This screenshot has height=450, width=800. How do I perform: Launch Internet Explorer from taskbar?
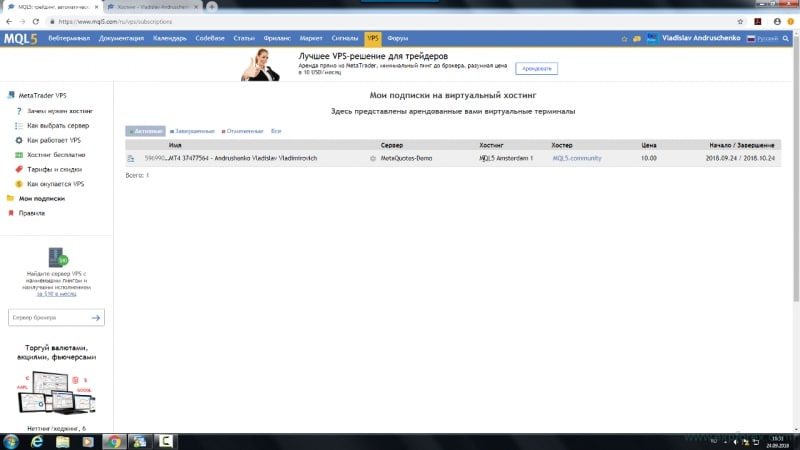pos(37,441)
